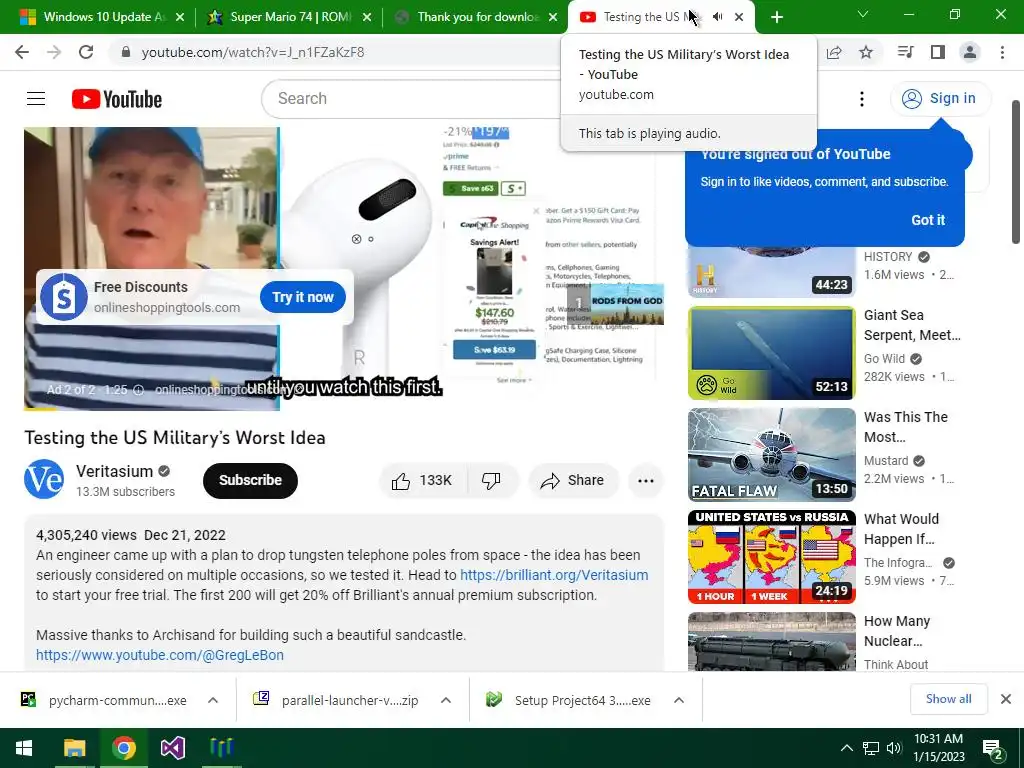Screen dimensions: 1024x768
Task: Open File Explorer from taskbar
Action: click(74, 748)
